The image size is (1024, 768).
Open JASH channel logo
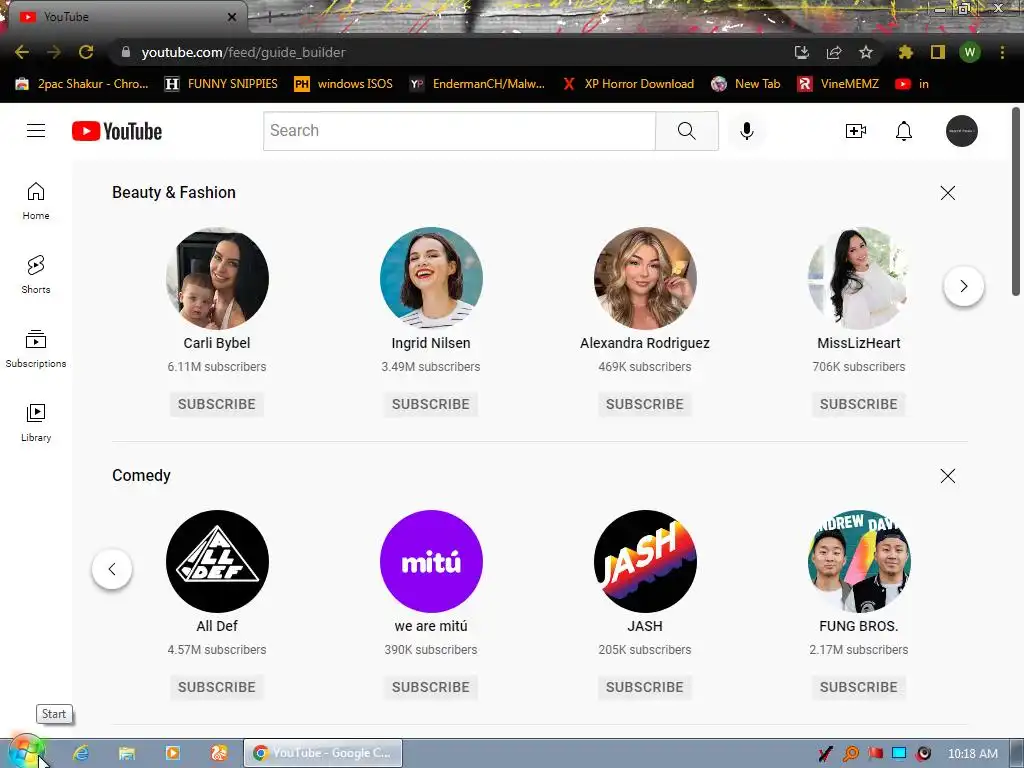[x=645, y=561]
